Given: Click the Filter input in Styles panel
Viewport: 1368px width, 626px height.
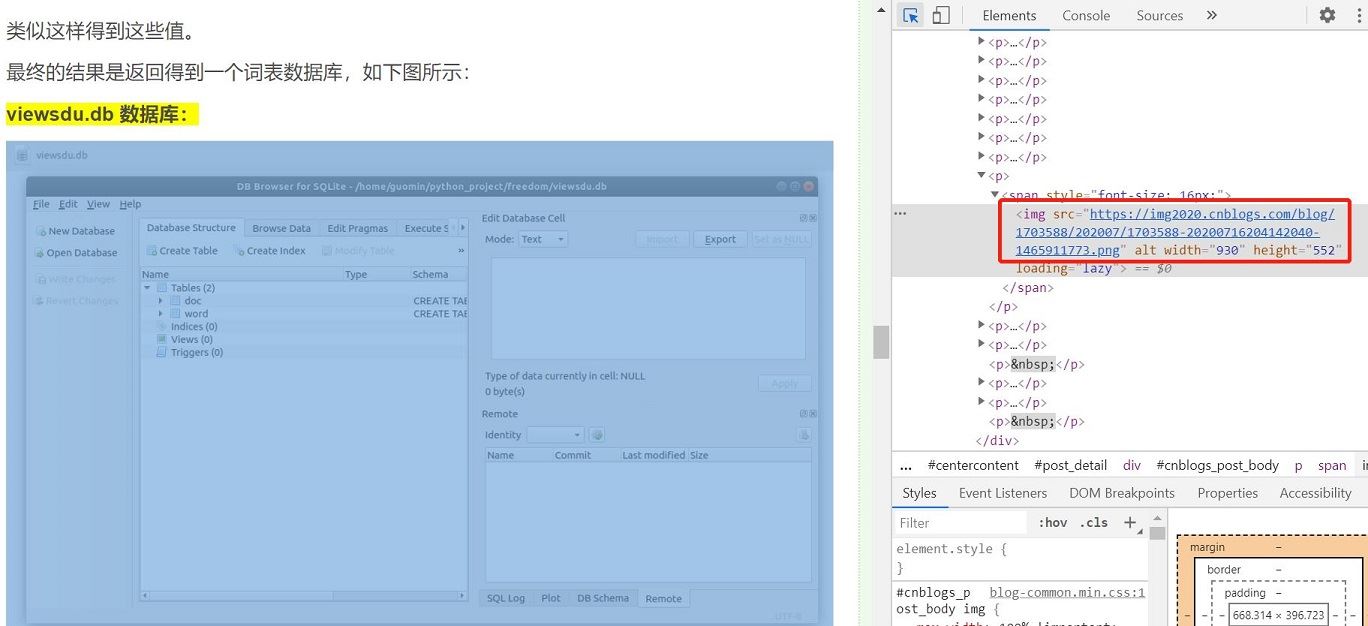Looking at the screenshot, I should coord(960,522).
